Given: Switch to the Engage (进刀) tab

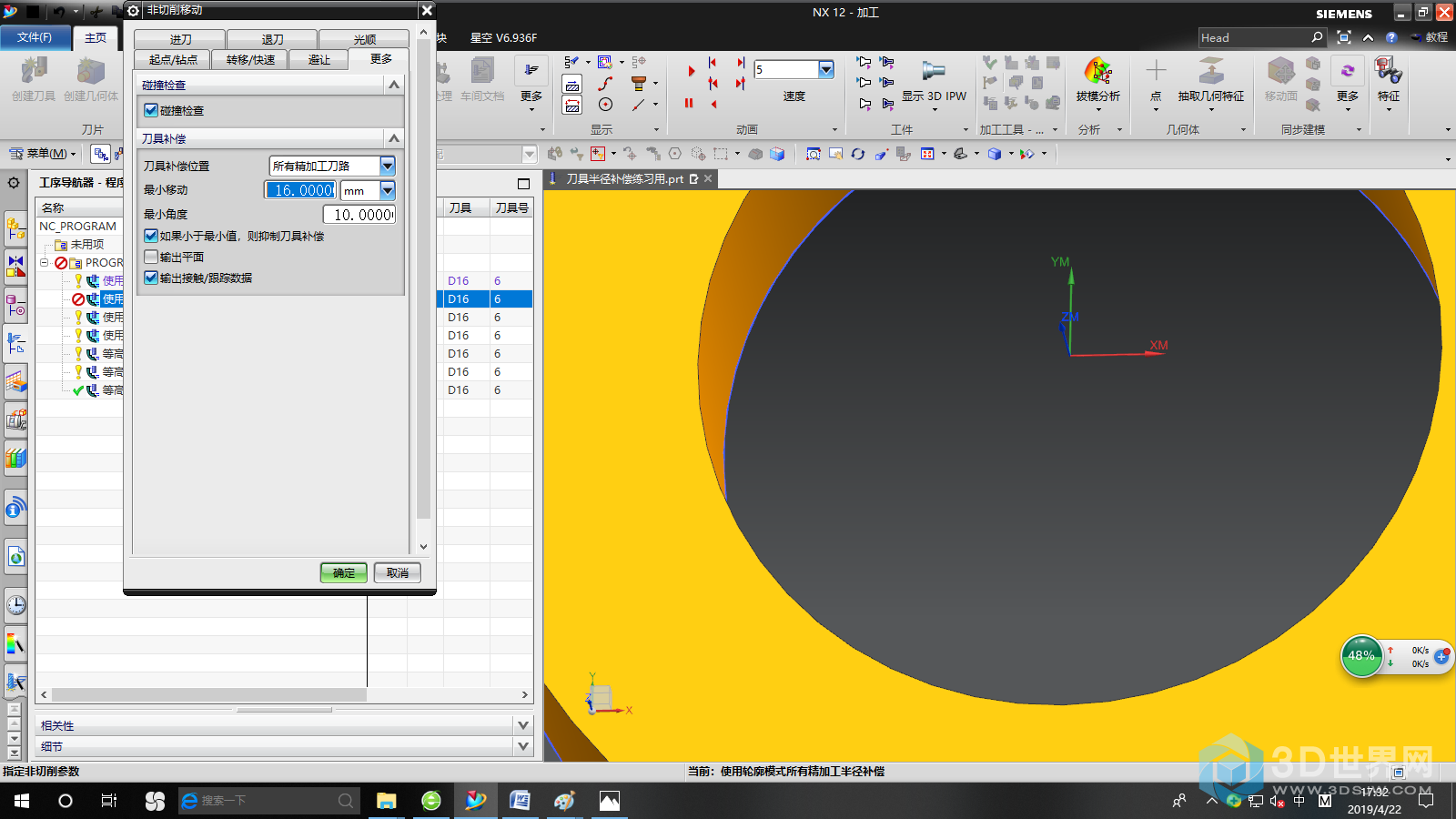Looking at the screenshot, I should pos(180,39).
